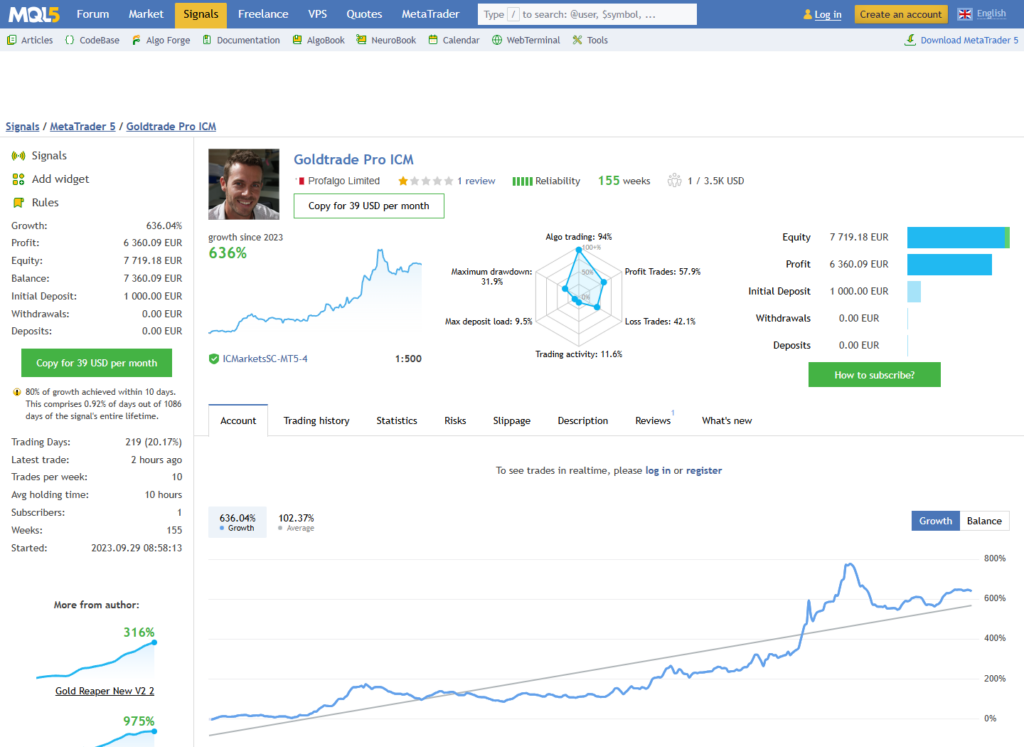
Task: Select the Balance chart toggle
Action: [x=984, y=520]
